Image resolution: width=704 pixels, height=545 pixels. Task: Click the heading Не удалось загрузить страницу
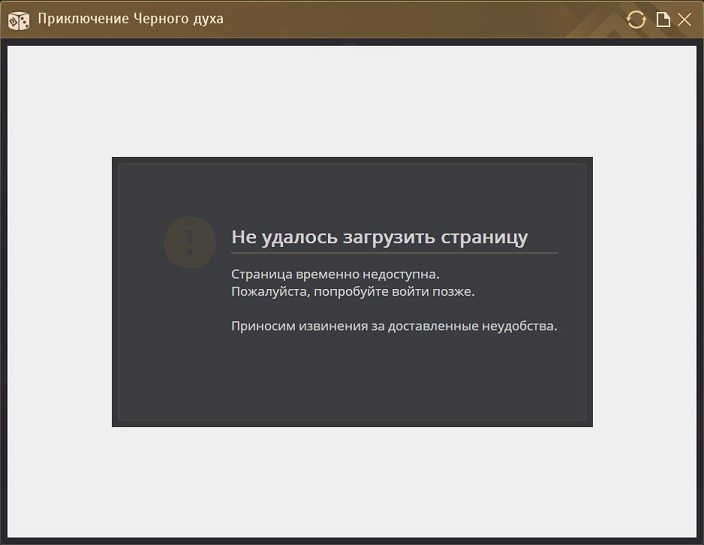(379, 237)
